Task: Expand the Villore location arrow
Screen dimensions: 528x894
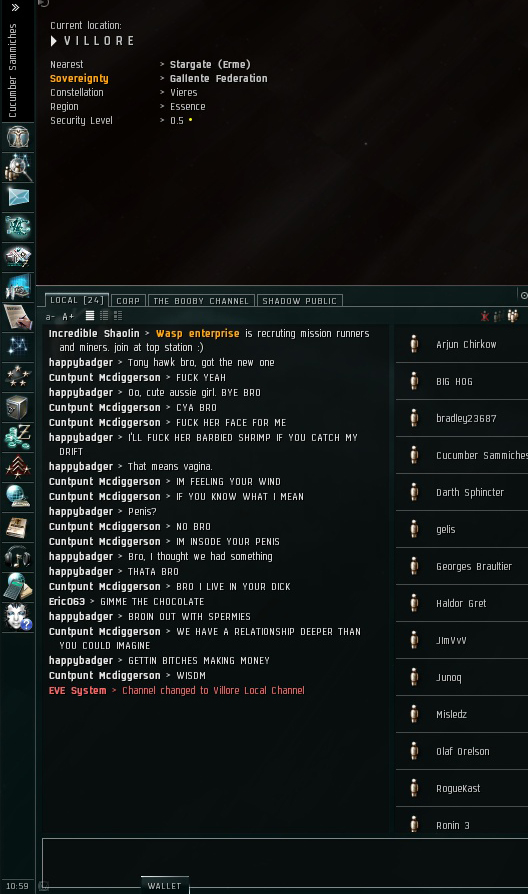Action: [54, 41]
